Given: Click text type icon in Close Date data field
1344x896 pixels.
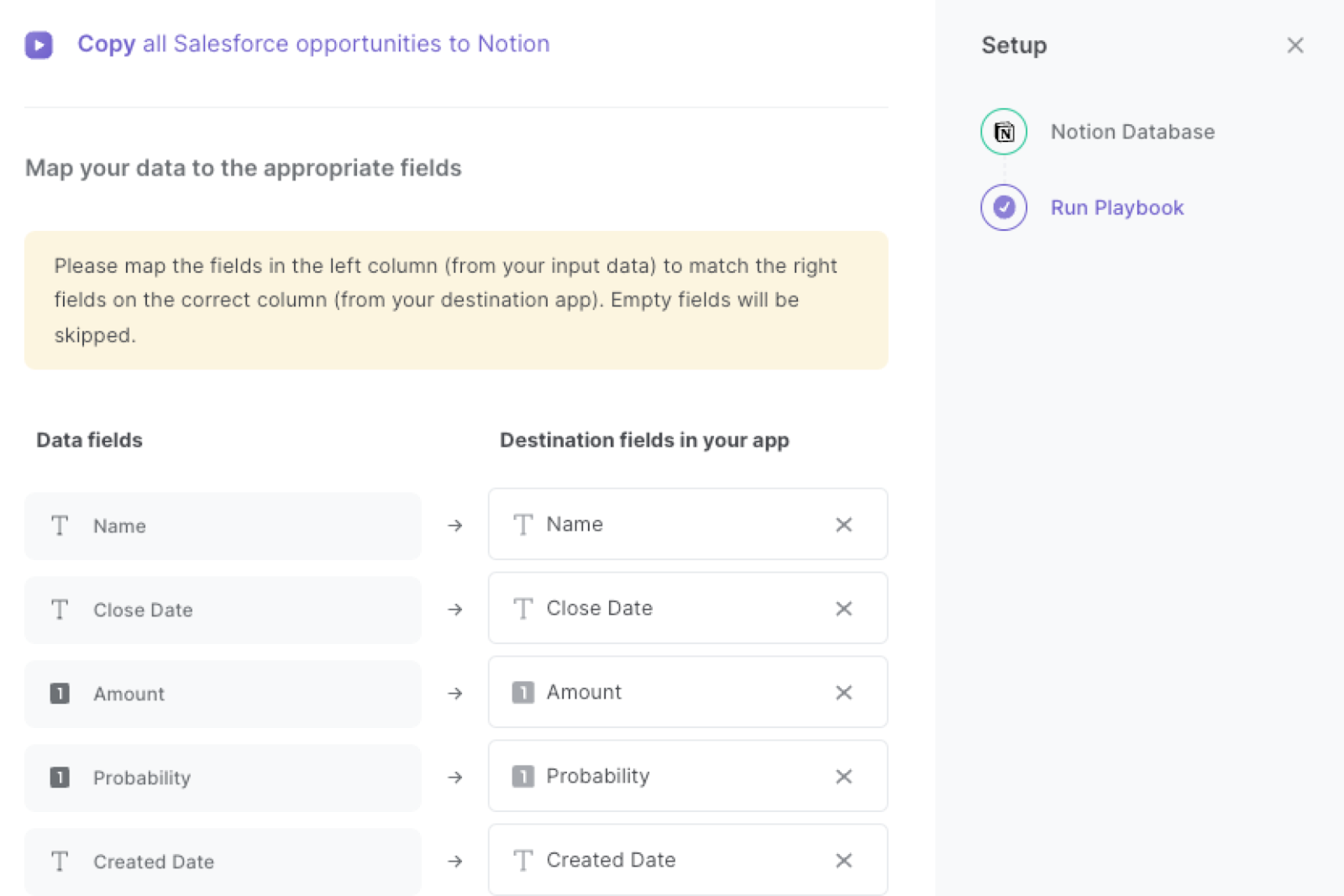Looking at the screenshot, I should tap(60, 610).
